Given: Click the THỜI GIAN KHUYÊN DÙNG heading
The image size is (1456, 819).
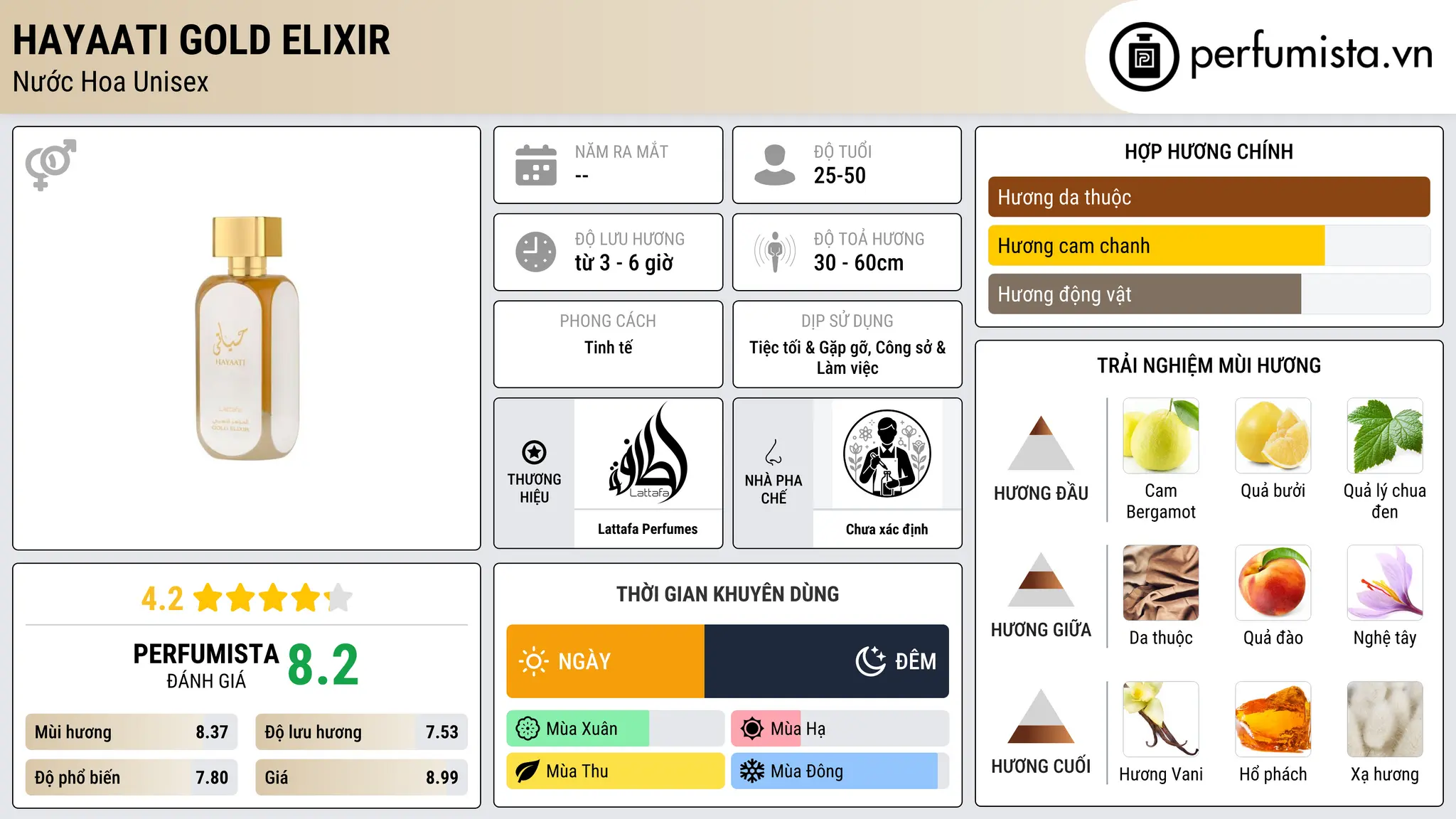Looking at the screenshot, I should tap(727, 594).
